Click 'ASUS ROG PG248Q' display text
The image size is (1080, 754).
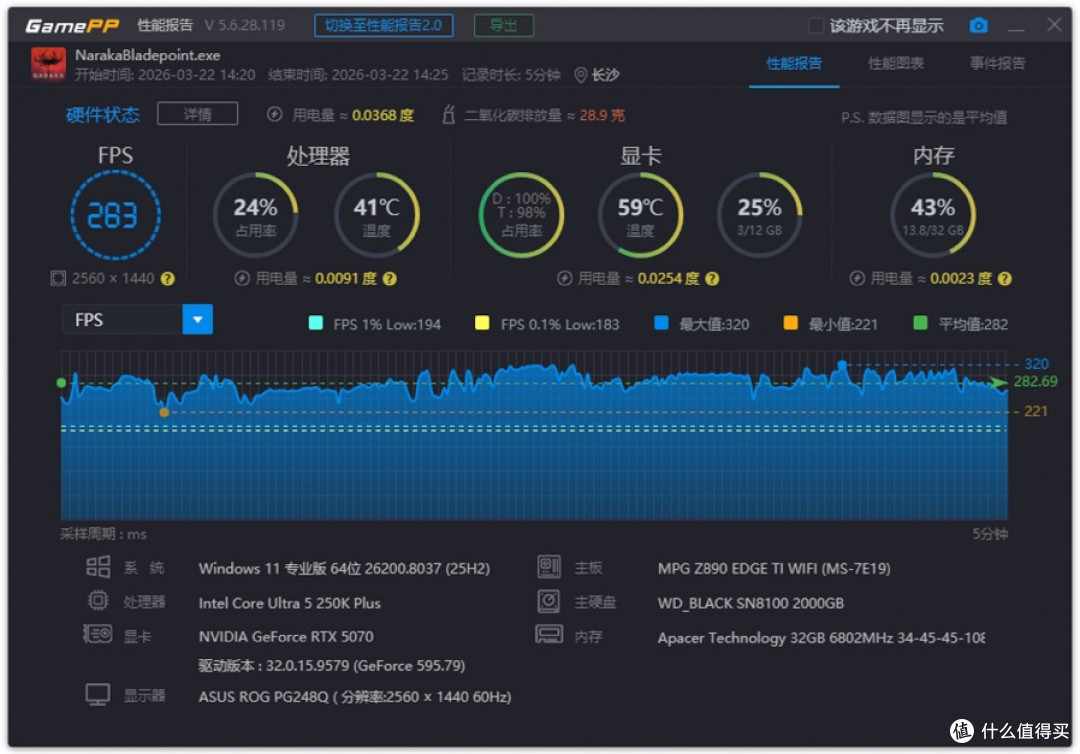click(264, 697)
